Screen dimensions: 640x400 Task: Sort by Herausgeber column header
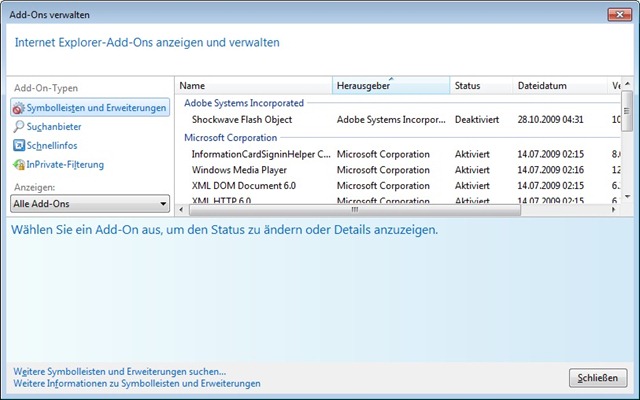click(391, 86)
